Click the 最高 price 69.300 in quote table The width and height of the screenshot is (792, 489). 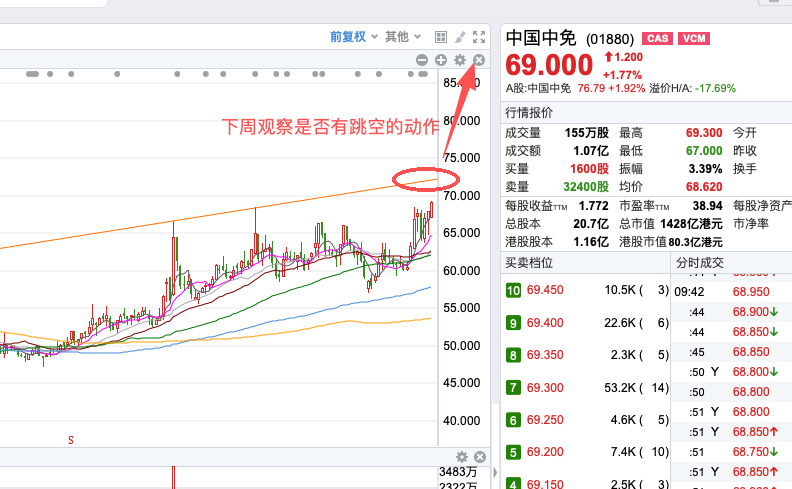704,133
